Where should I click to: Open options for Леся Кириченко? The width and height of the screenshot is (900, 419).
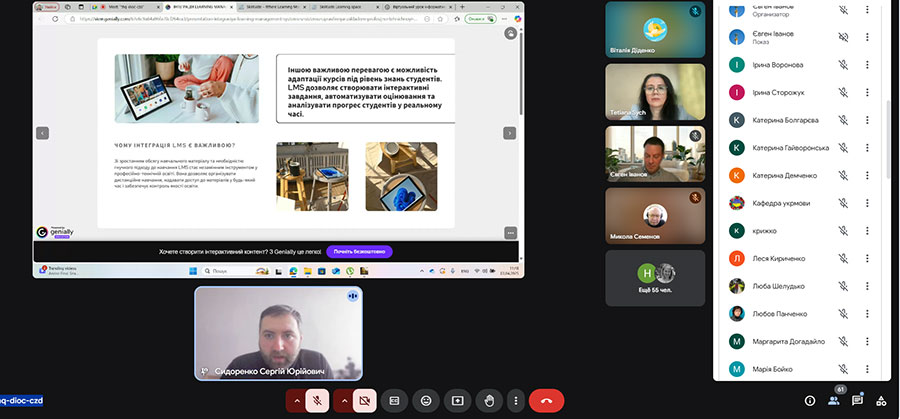pos(867,258)
